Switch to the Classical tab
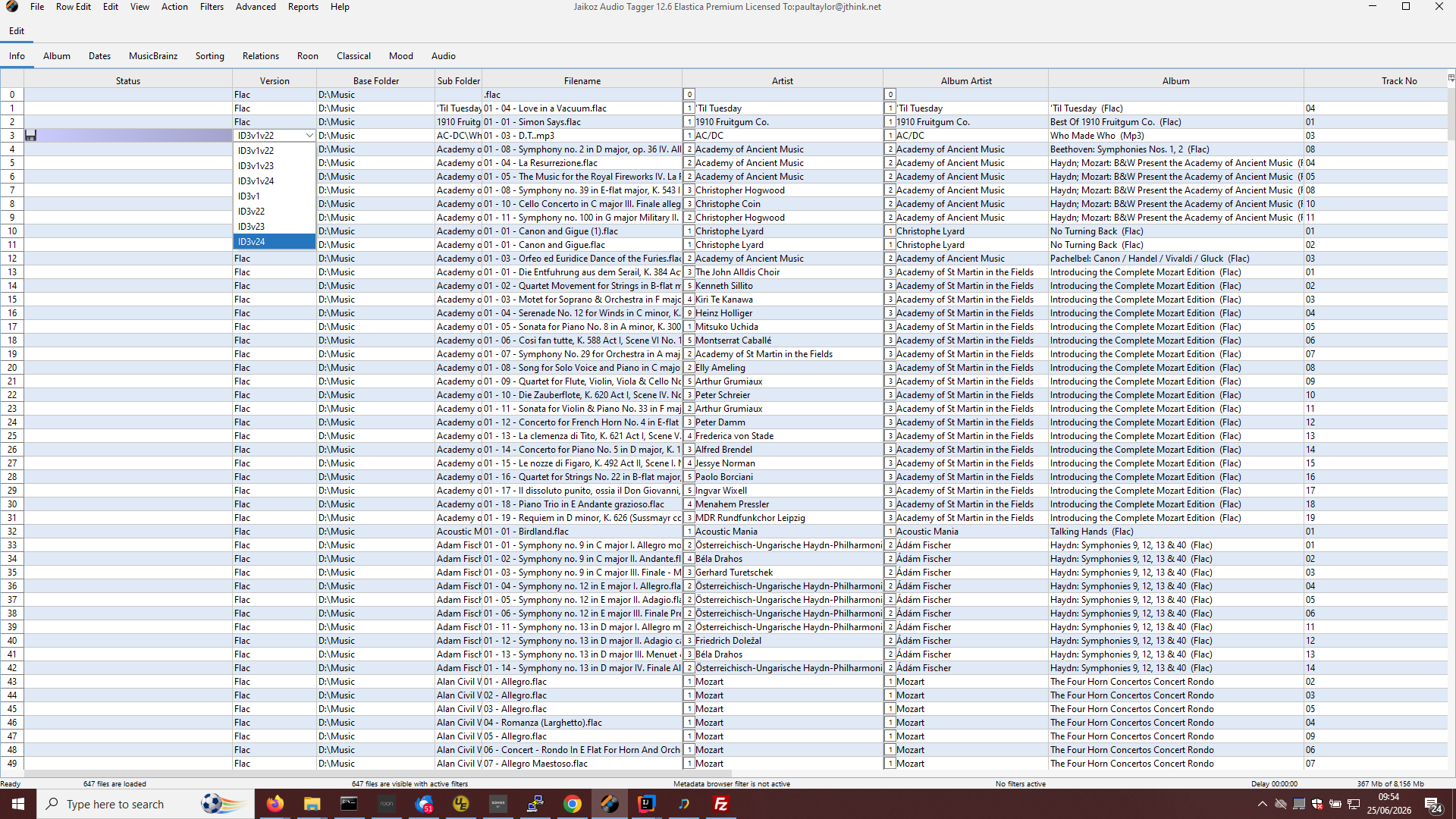 click(x=353, y=56)
